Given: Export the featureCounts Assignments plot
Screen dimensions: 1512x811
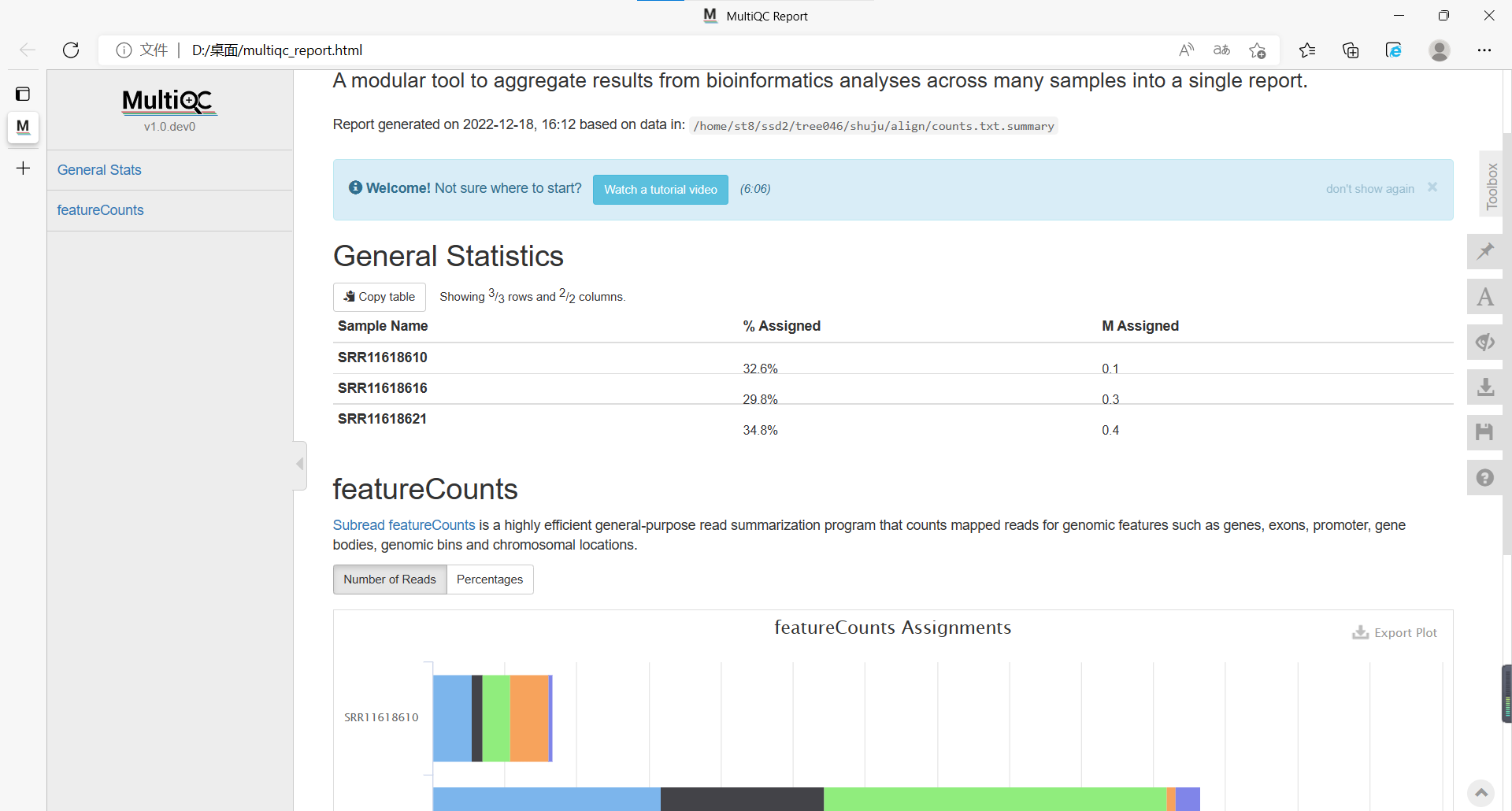Looking at the screenshot, I should coord(1395,632).
